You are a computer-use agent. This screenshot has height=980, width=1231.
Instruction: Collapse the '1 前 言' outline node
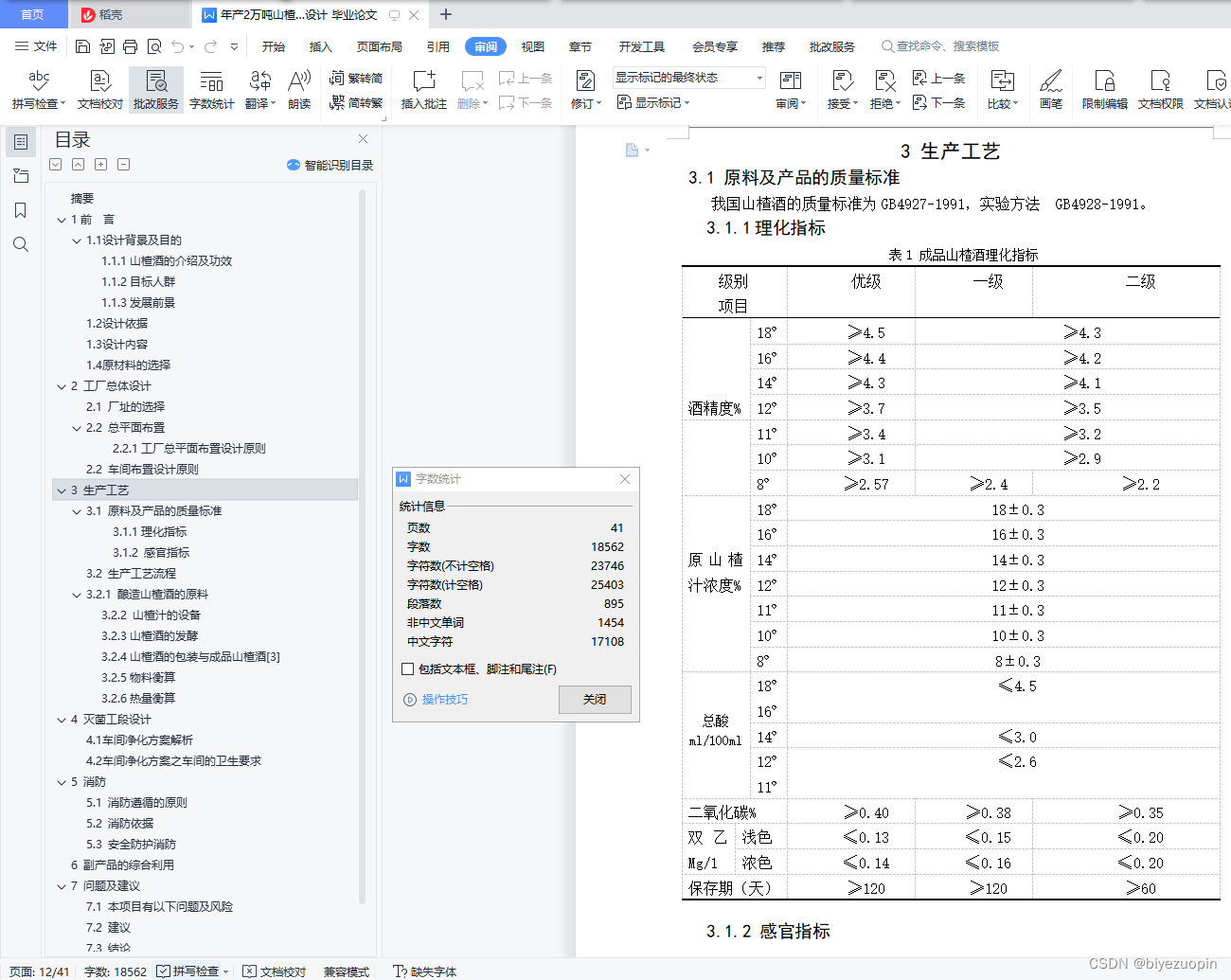[62, 220]
